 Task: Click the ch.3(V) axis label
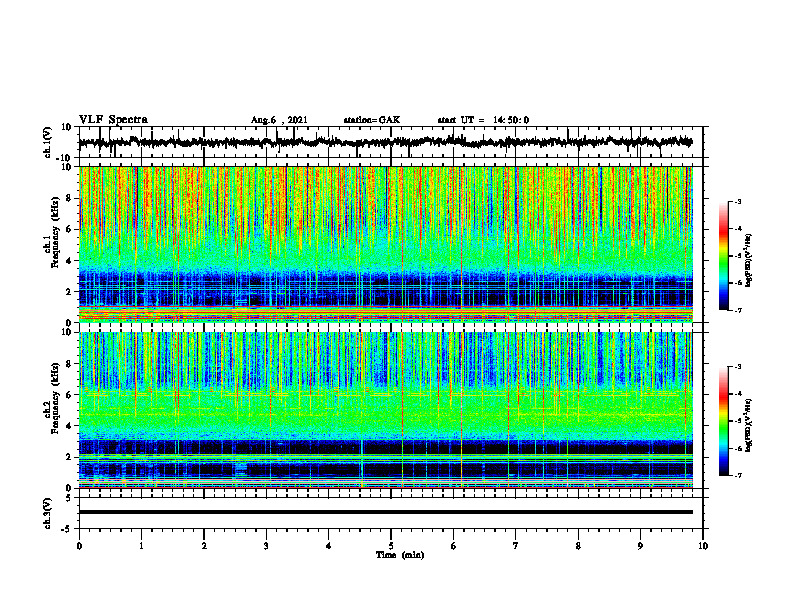pos(49,513)
